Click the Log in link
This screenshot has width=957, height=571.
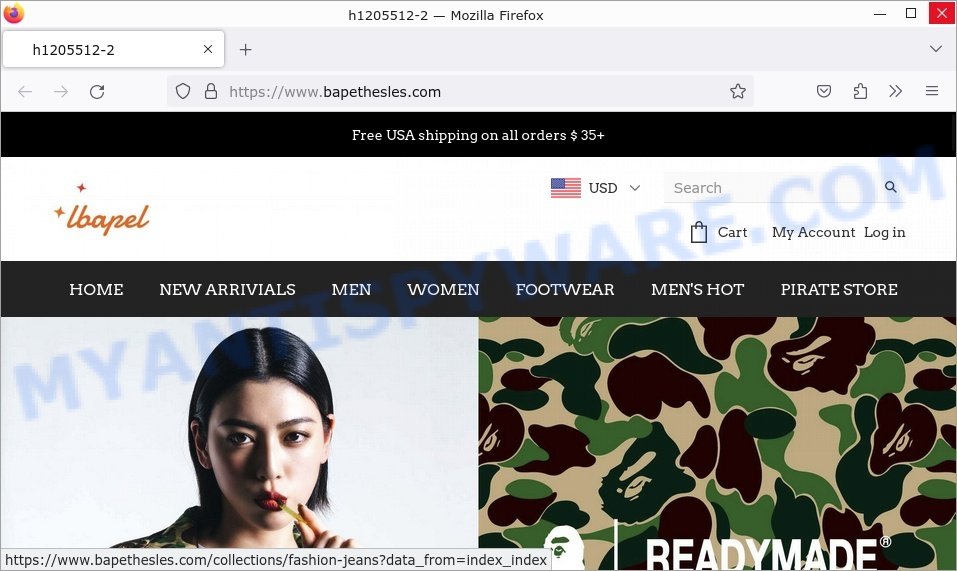click(884, 232)
